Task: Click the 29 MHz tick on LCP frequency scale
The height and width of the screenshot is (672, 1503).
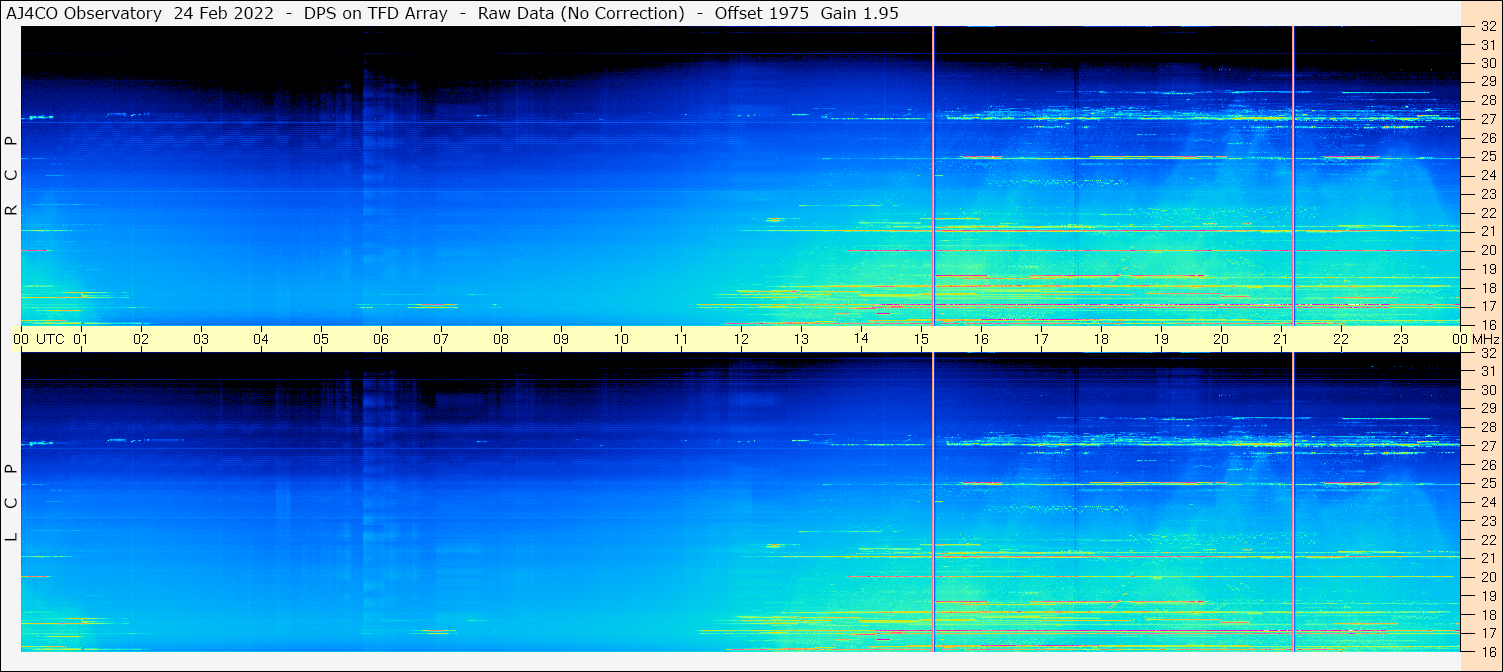Action: (x=1488, y=409)
